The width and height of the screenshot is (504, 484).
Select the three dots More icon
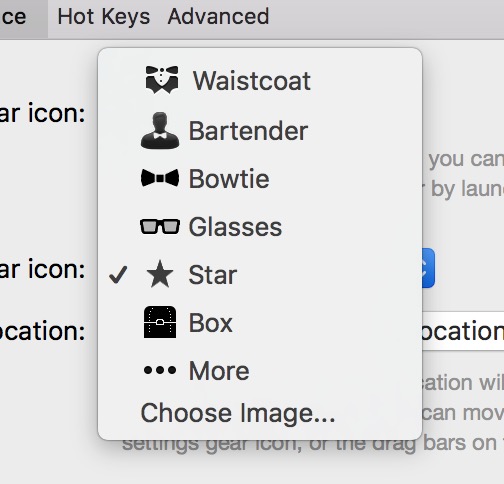pos(160,370)
